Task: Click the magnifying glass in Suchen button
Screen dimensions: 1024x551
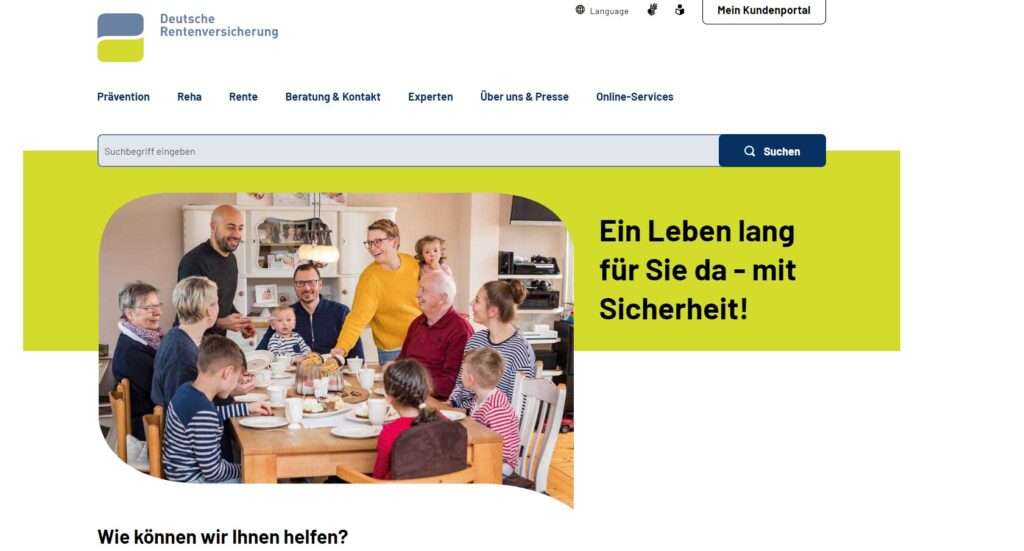Action: (x=749, y=151)
